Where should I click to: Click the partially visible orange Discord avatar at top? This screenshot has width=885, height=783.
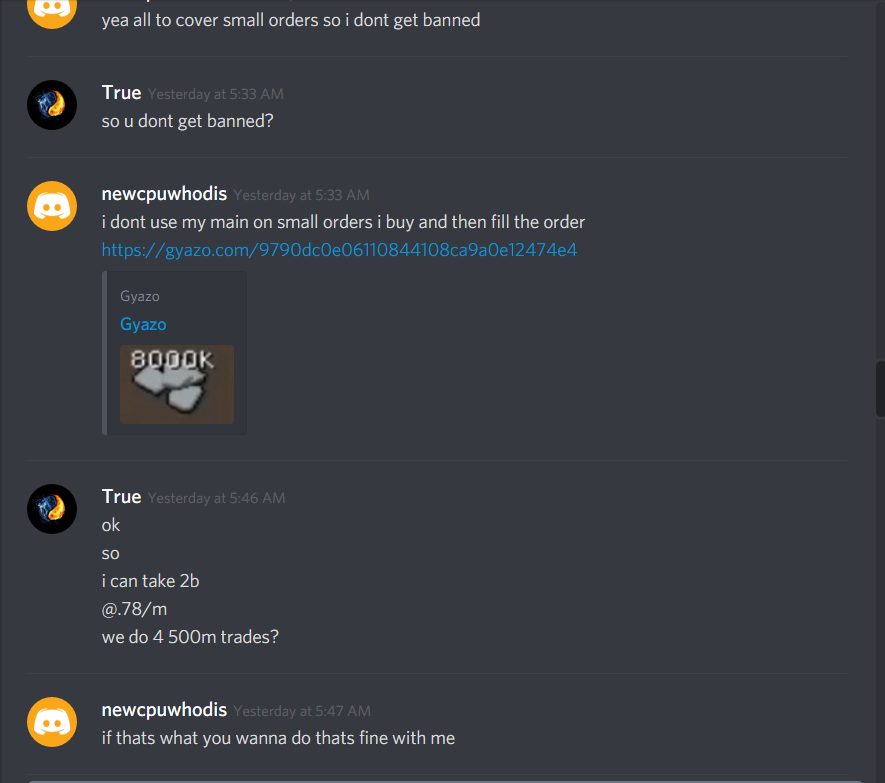tap(52, 14)
